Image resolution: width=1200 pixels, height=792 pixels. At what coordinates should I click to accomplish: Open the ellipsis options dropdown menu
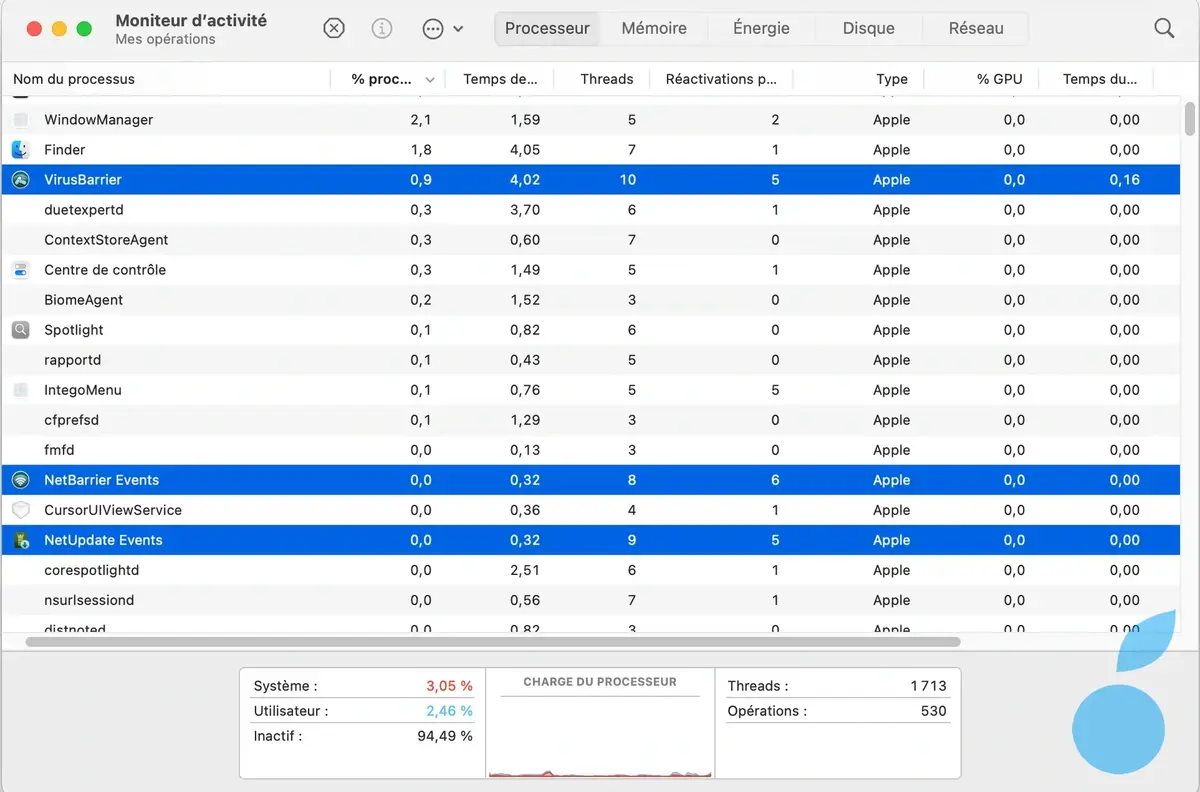[442, 29]
